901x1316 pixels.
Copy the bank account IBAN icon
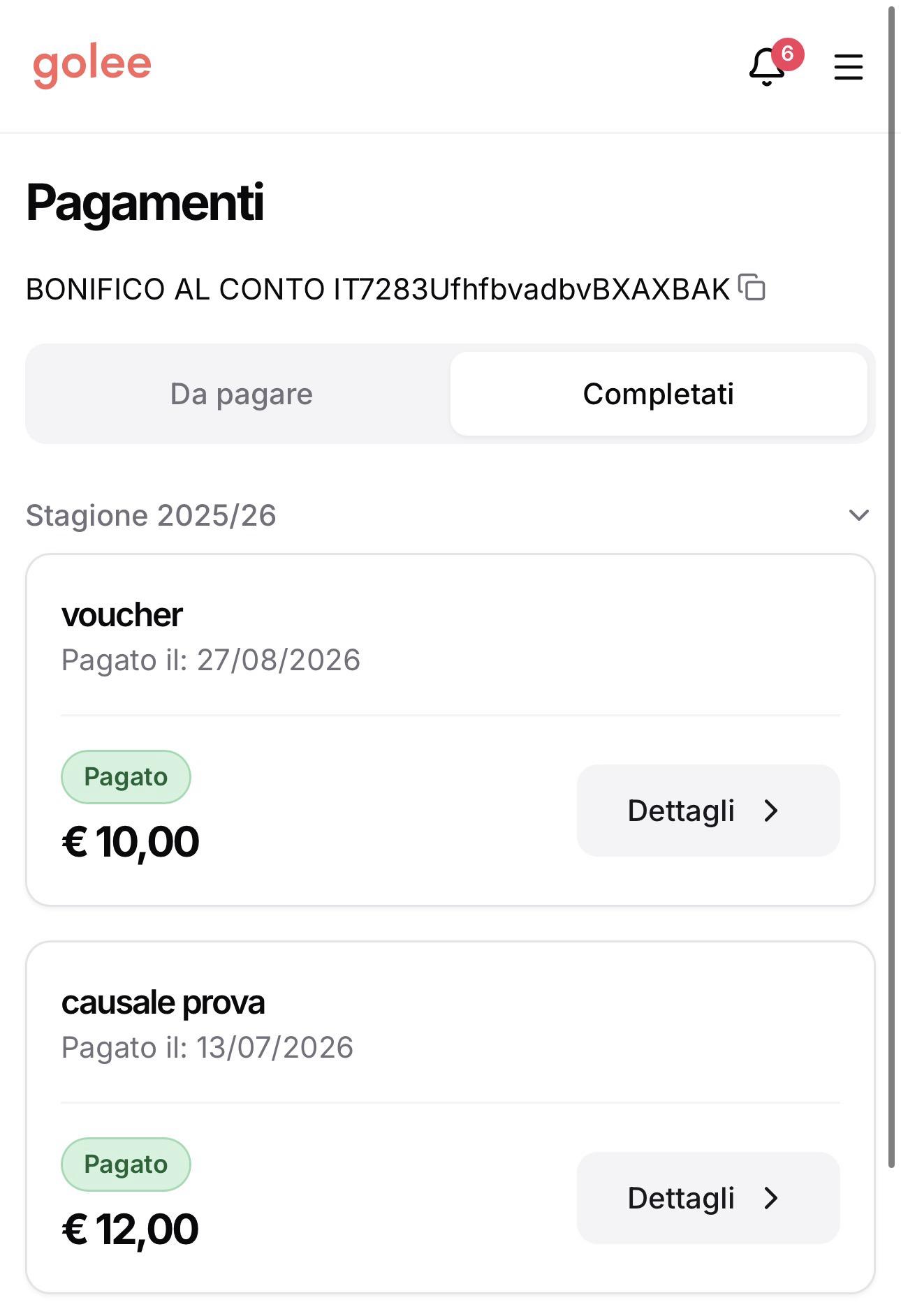click(752, 287)
